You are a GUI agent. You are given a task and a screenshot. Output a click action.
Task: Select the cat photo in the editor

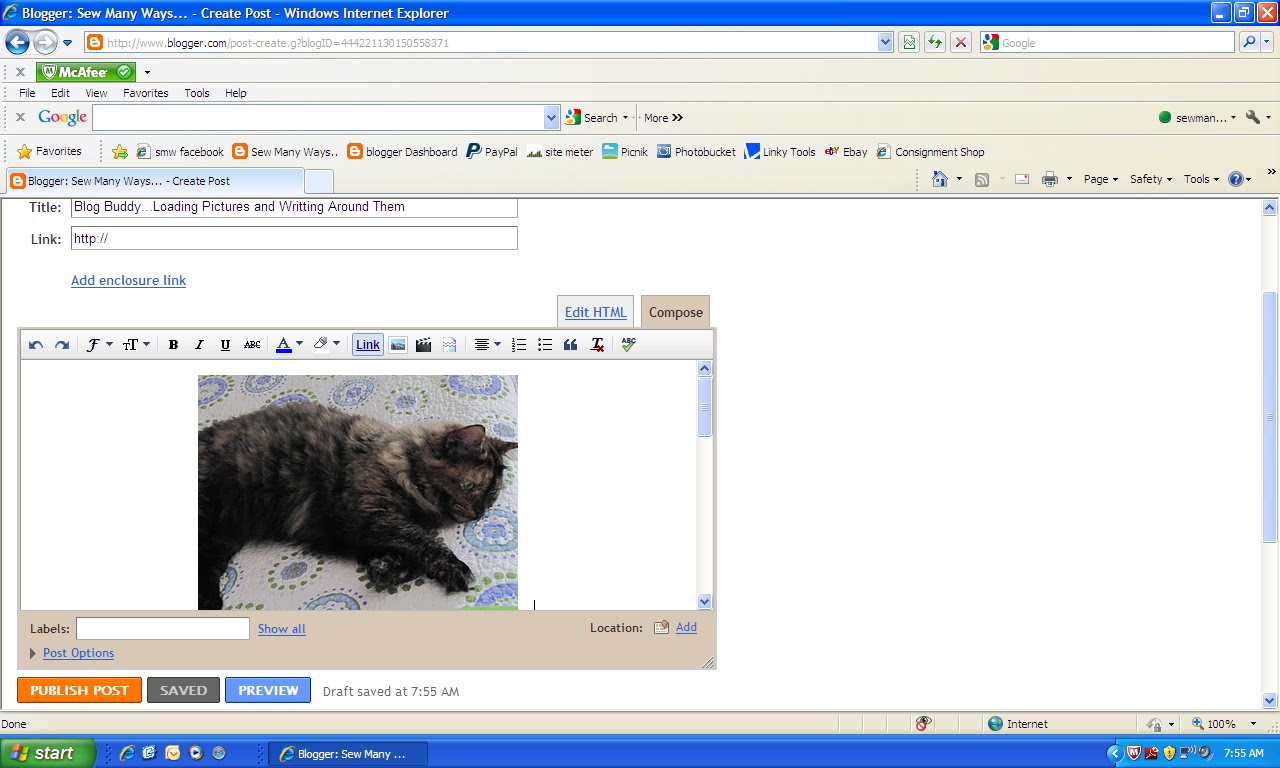[358, 493]
